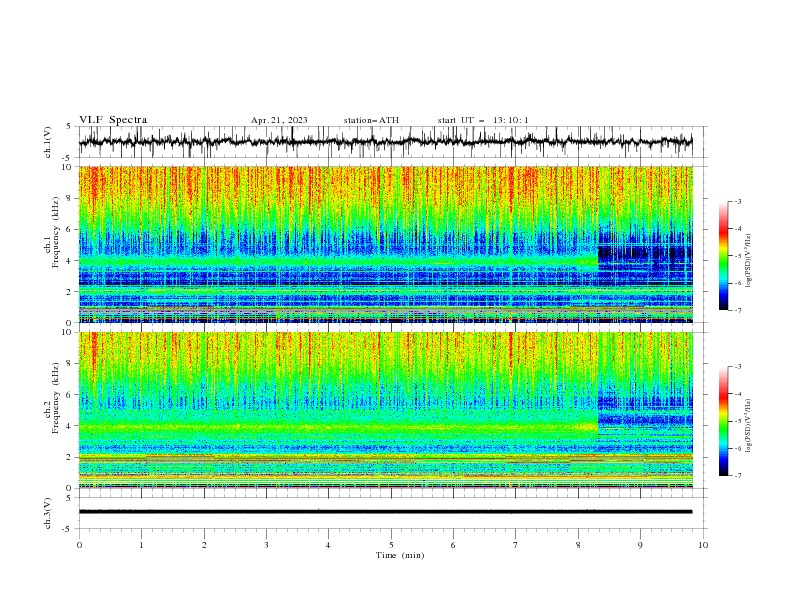Click the "Time (min)" x-axis label
The height and width of the screenshot is (612, 792).
coord(400,555)
